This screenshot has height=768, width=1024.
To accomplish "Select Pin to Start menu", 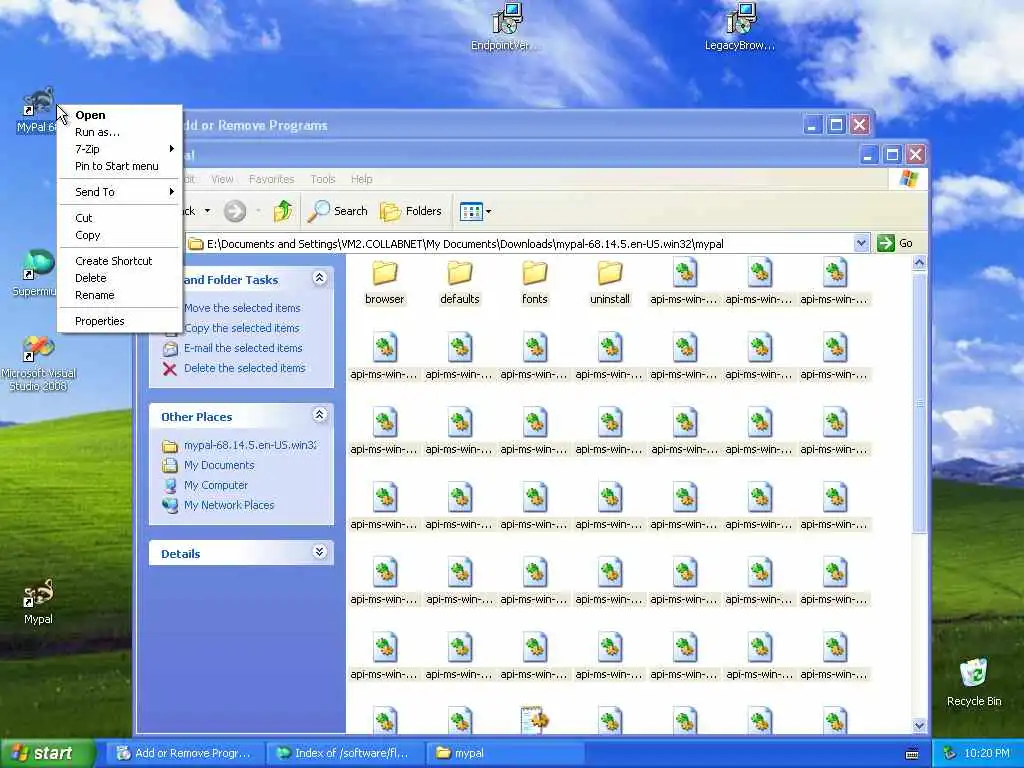I will click(x=117, y=166).
